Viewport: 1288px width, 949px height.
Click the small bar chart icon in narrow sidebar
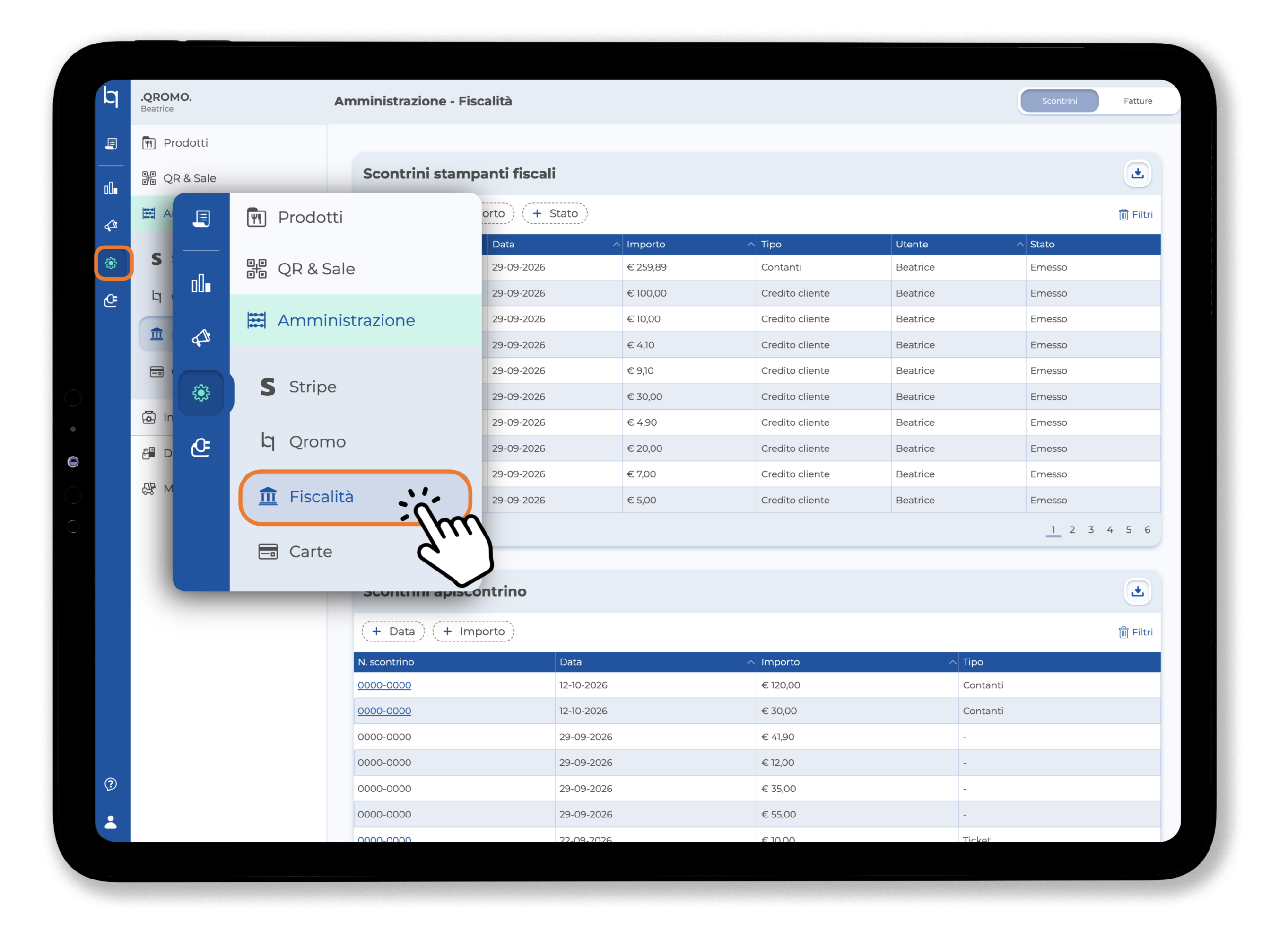111,188
